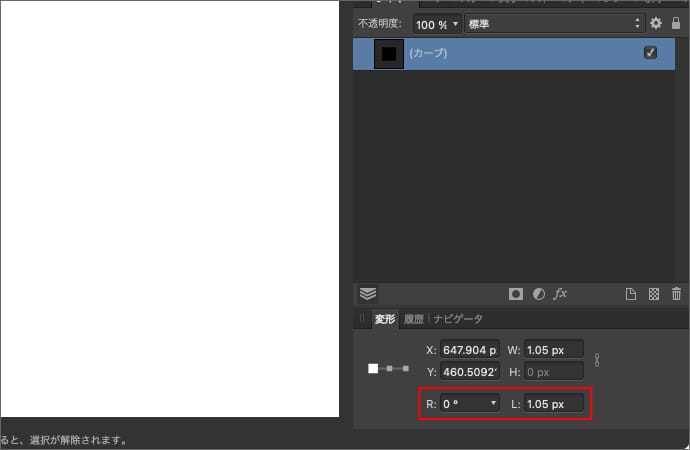690x450 pixels.
Task: Switch to the ナビゲータ tab
Action: pos(458,319)
